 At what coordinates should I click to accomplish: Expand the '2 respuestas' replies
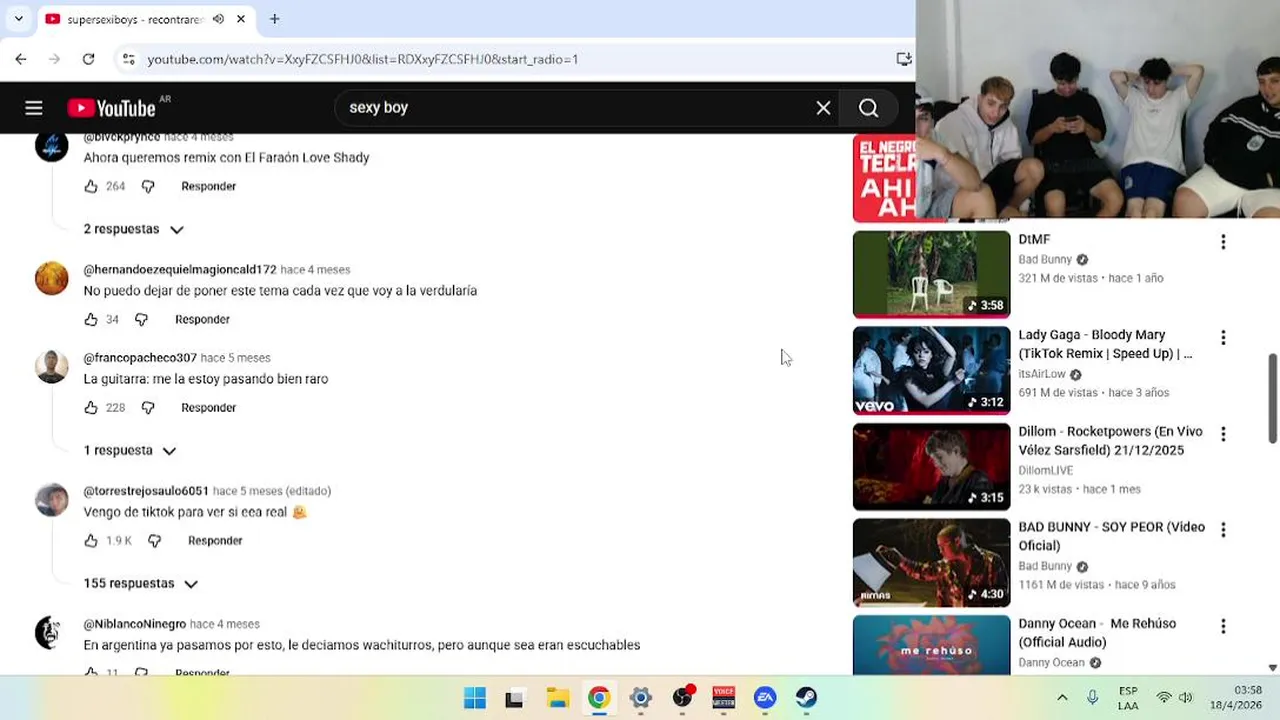134,229
